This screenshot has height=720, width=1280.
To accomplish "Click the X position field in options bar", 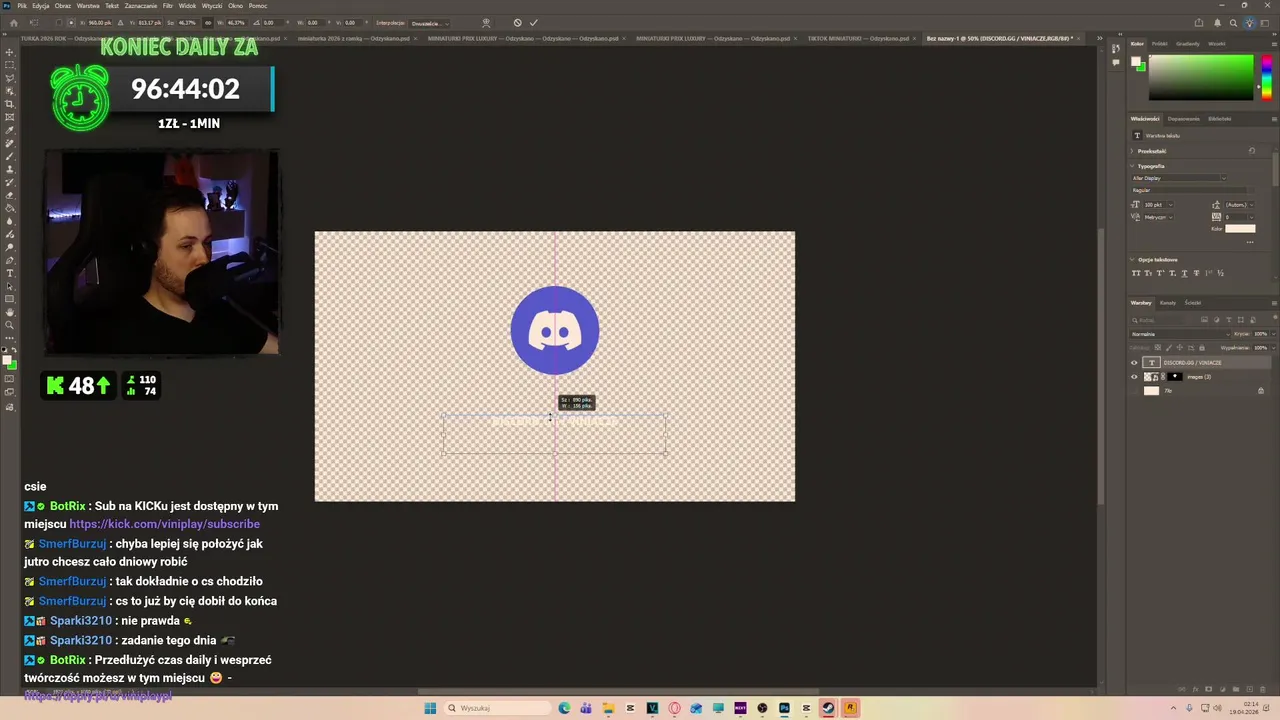I will (x=98, y=22).
